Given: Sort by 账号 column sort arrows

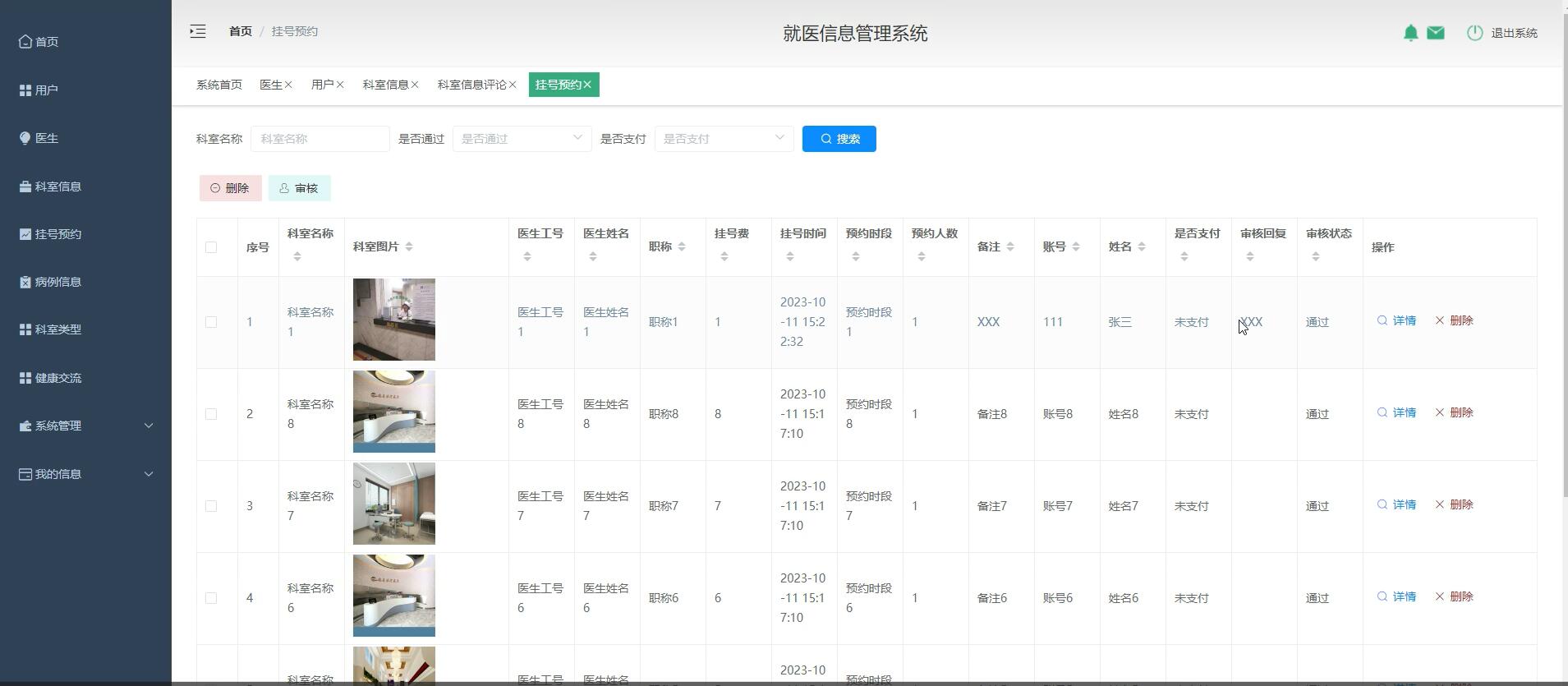Looking at the screenshot, I should pyautogui.click(x=1076, y=246).
